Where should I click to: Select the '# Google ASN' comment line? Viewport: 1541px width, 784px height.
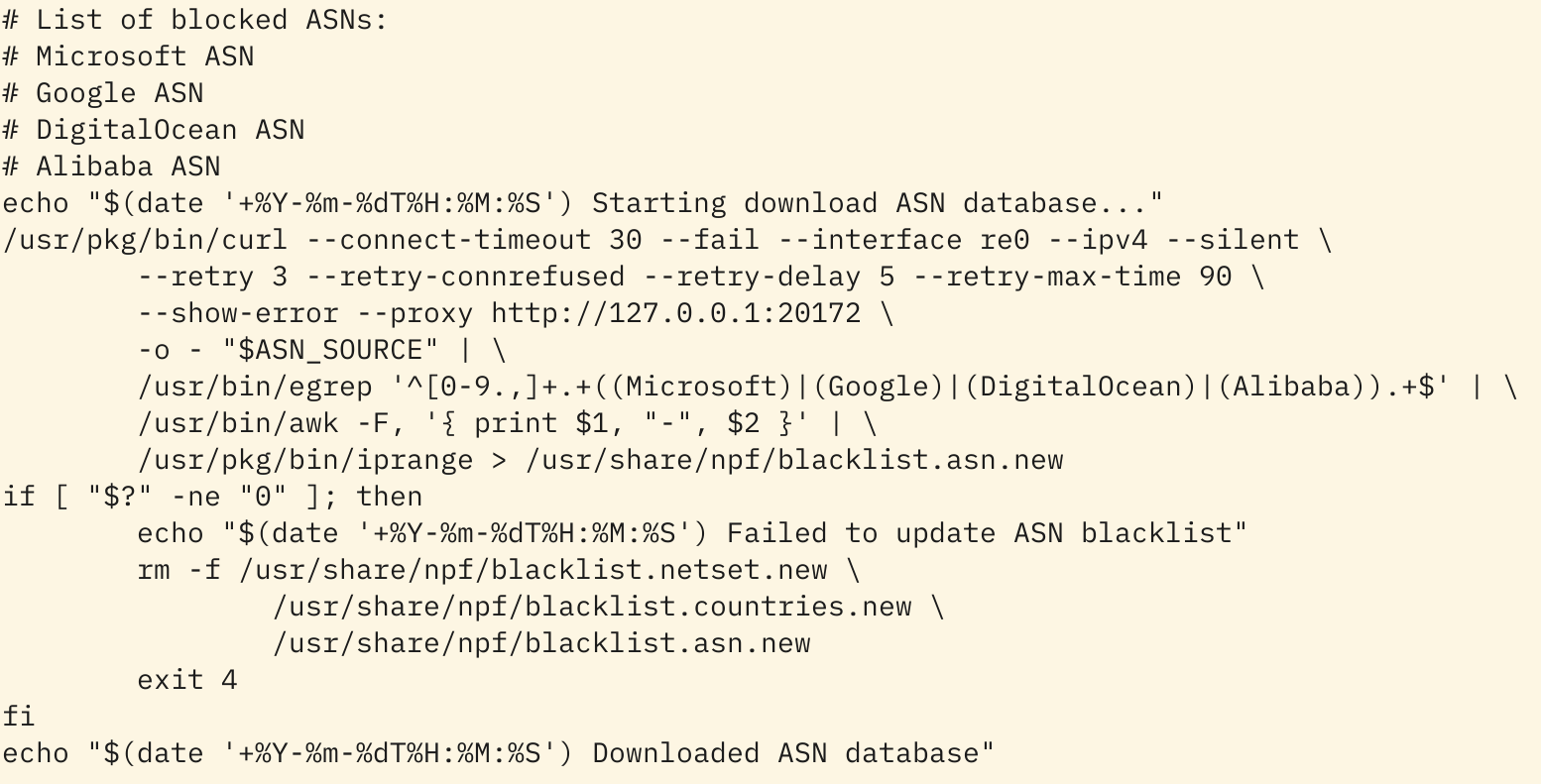pos(103,93)
